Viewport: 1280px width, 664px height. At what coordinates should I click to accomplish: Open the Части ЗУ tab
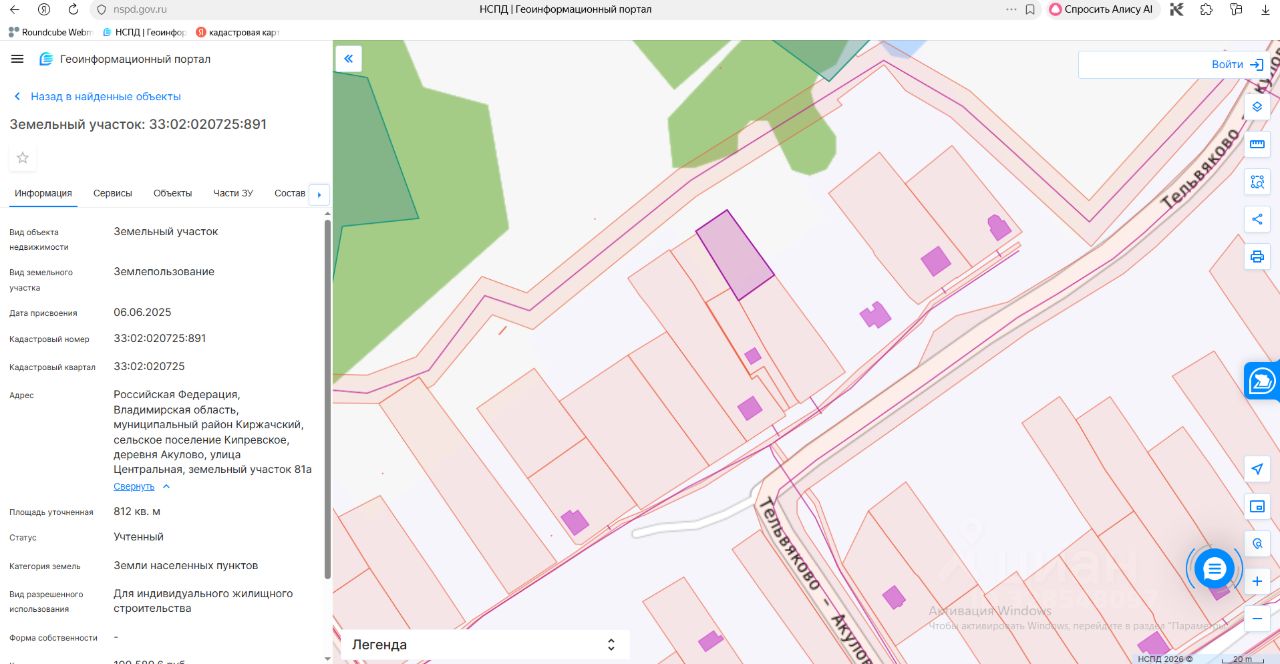click(233, 193)
